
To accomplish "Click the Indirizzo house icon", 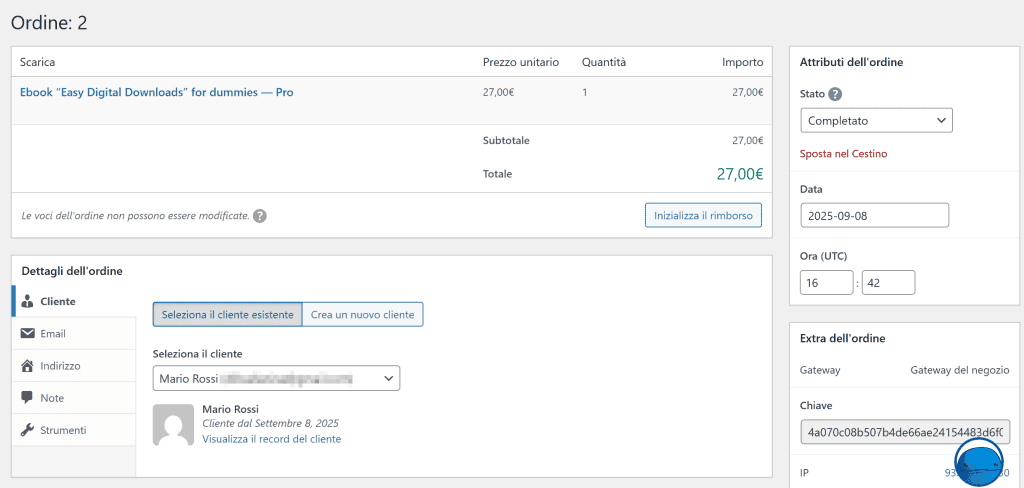I will 27,366.
